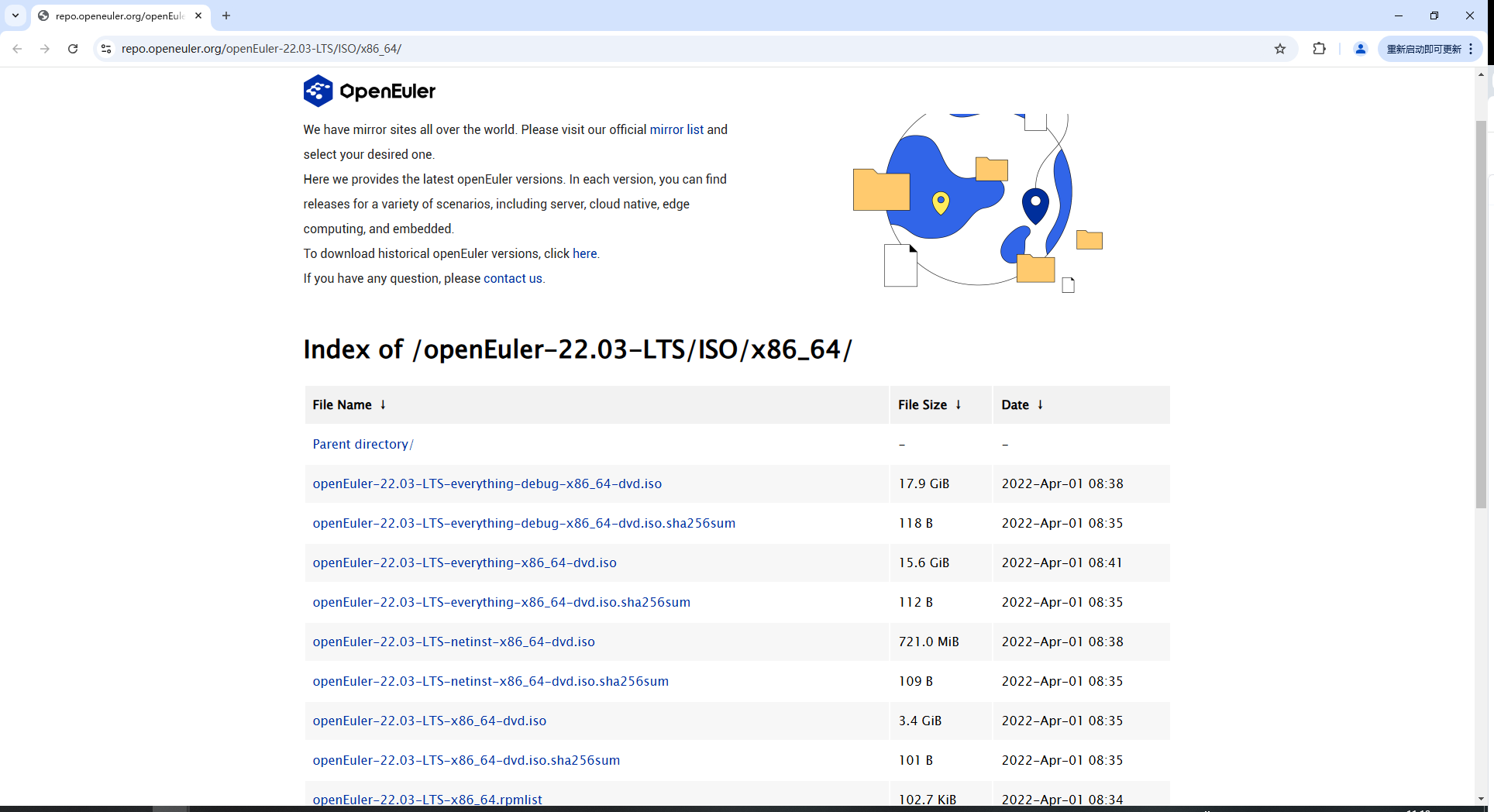
Task: Click the globe illustration image
Action: pos(978,203)
